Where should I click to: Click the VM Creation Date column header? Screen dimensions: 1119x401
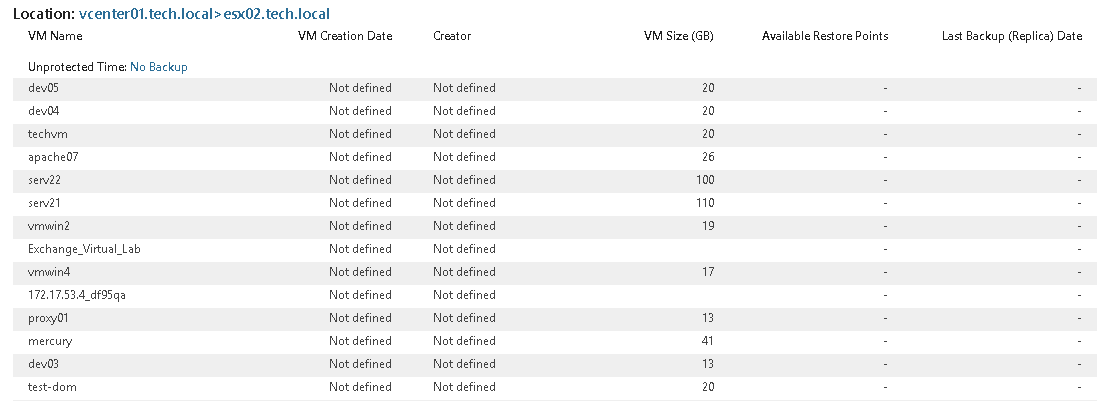345,36
